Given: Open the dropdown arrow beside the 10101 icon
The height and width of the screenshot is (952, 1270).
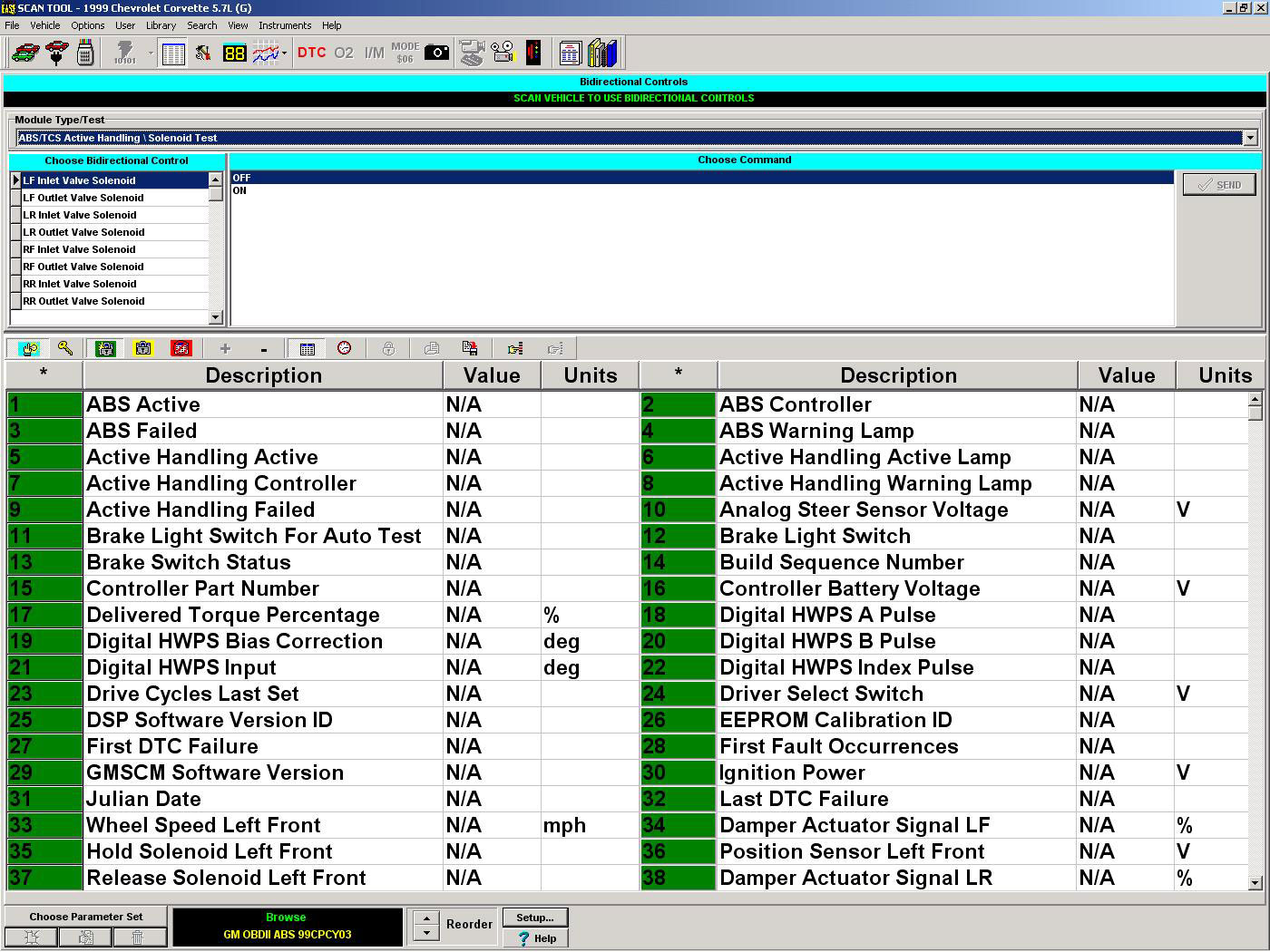Looking at the screenshot, I should (151, 53).
